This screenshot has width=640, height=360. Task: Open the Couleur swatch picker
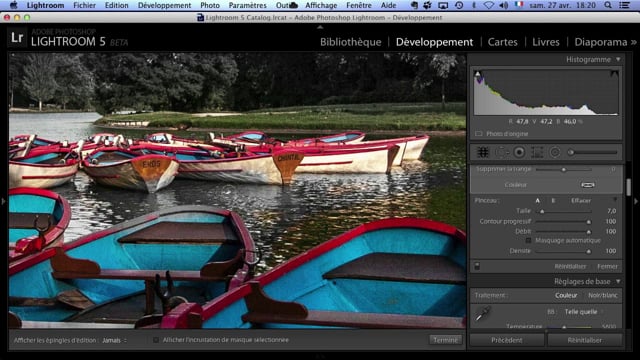pos(588,185)
